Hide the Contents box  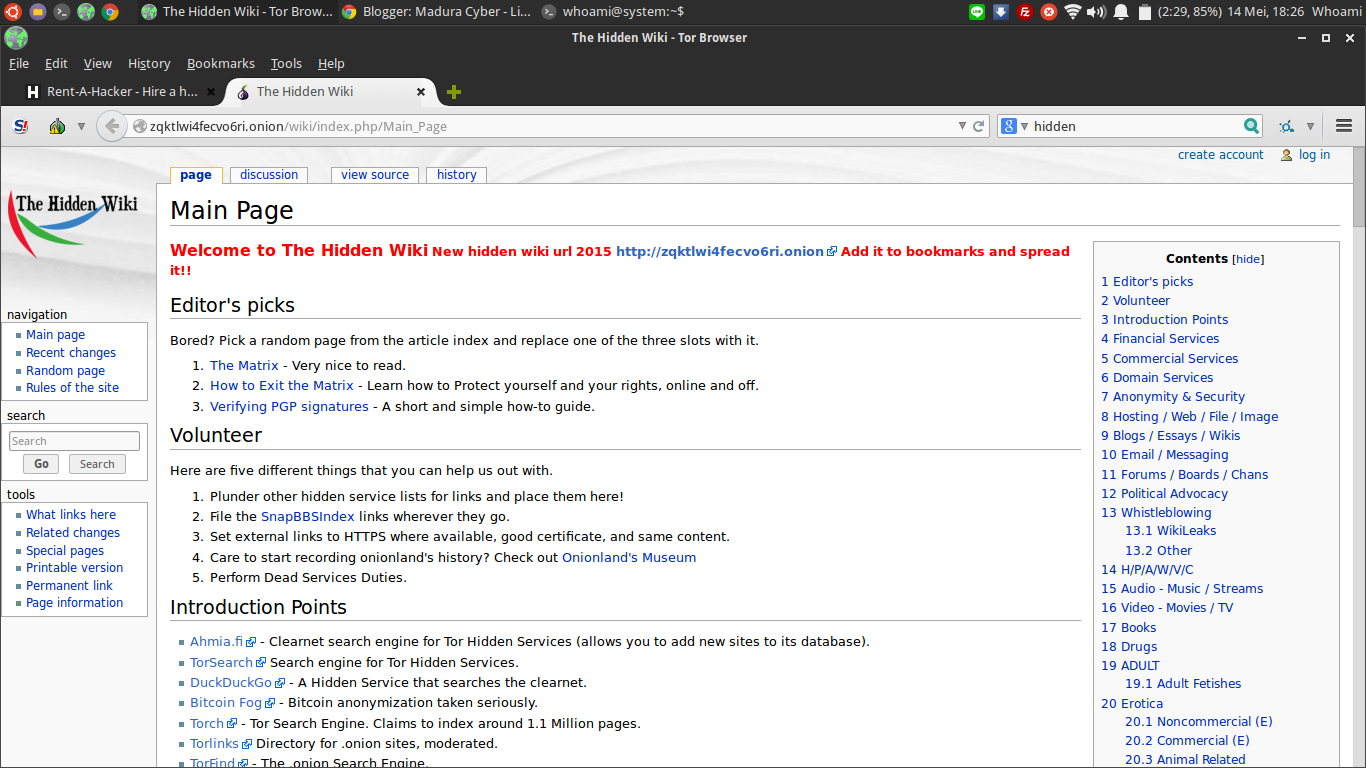click(1248, 259)
